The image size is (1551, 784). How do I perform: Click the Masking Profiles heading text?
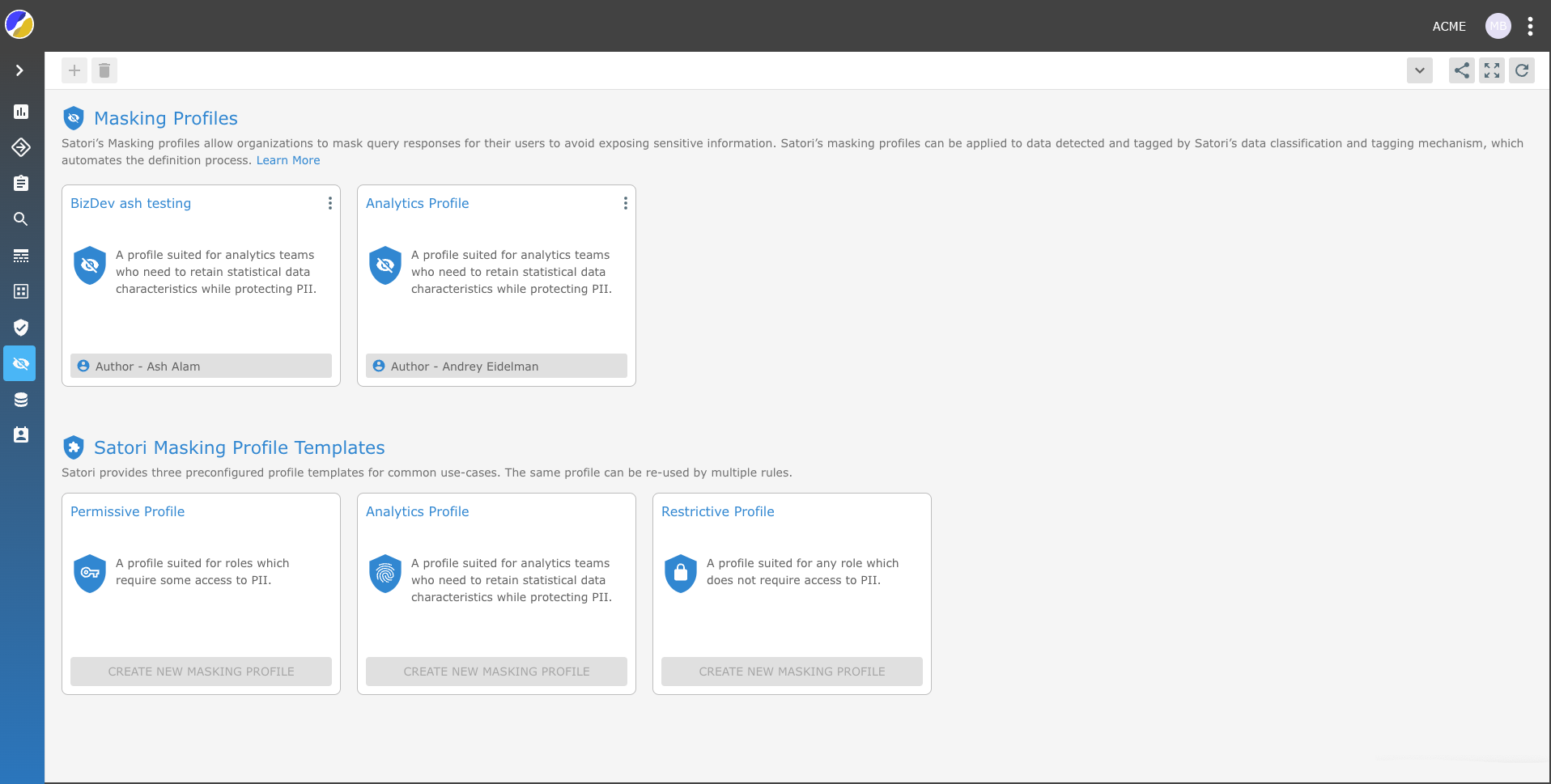166,118
